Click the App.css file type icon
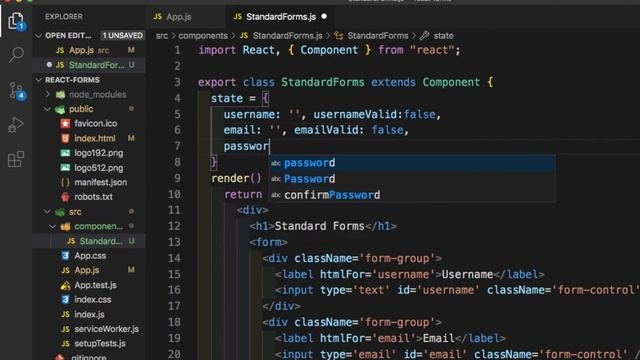This screenshot has height=360, width=640. (x=65, y=256)
